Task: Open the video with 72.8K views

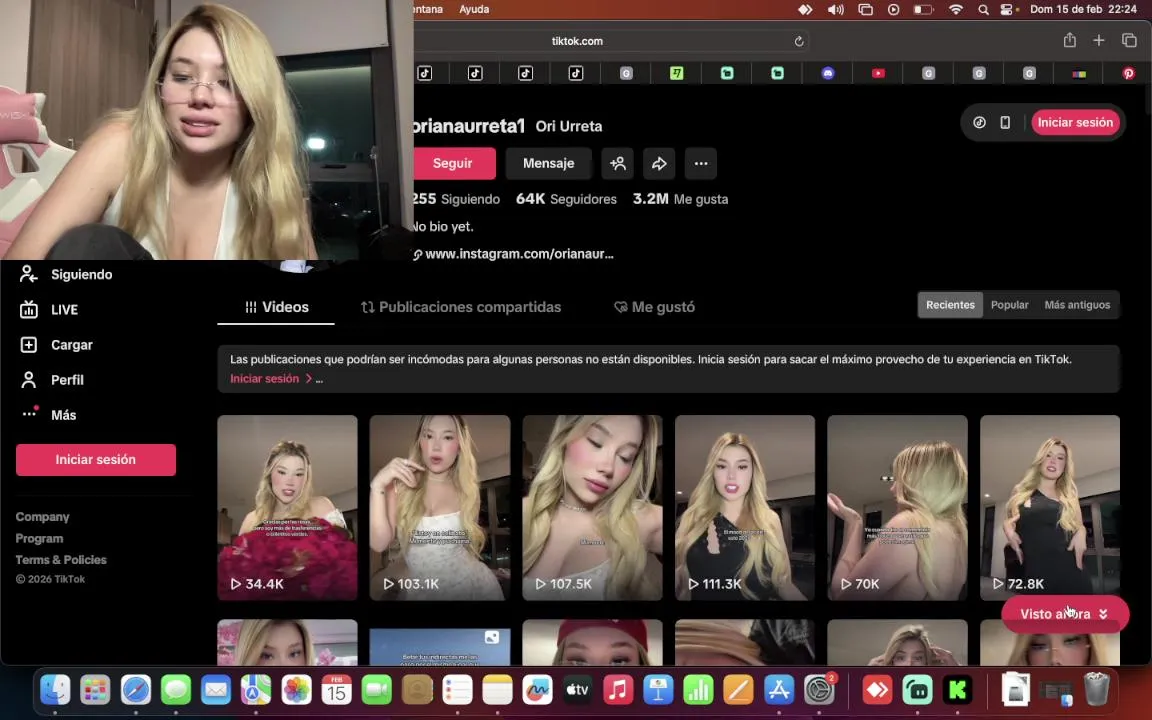Action: coord(1050,508)
